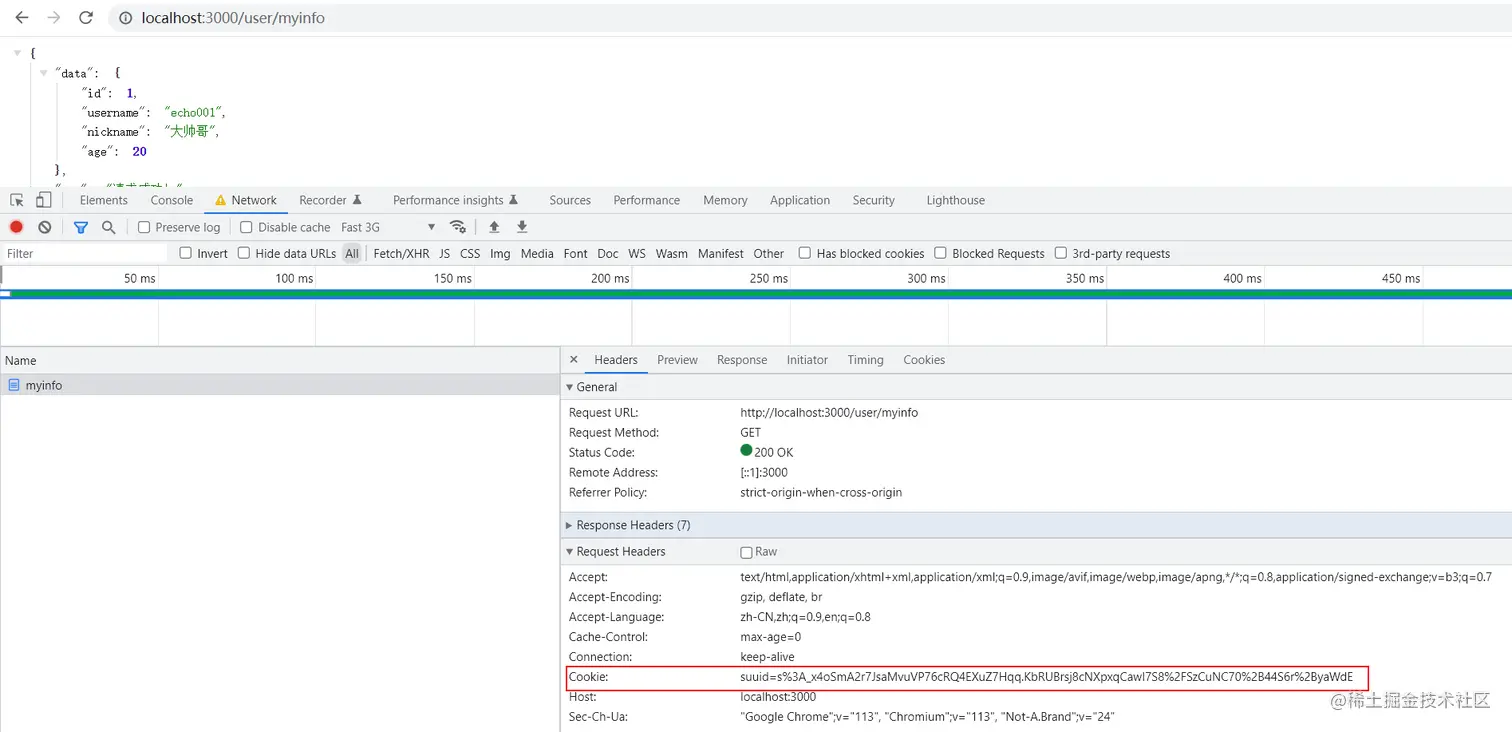Click the browser back arrow
The image size is (1512, 732).
22,18
